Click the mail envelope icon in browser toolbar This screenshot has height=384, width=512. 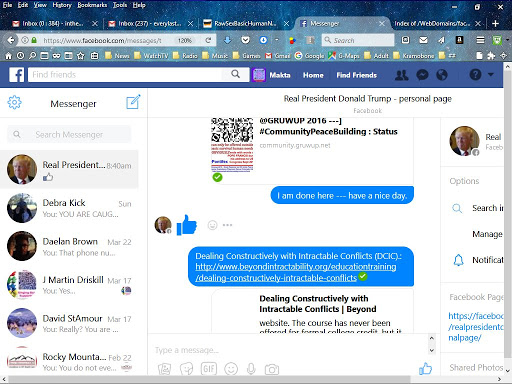tap(423, 40)
